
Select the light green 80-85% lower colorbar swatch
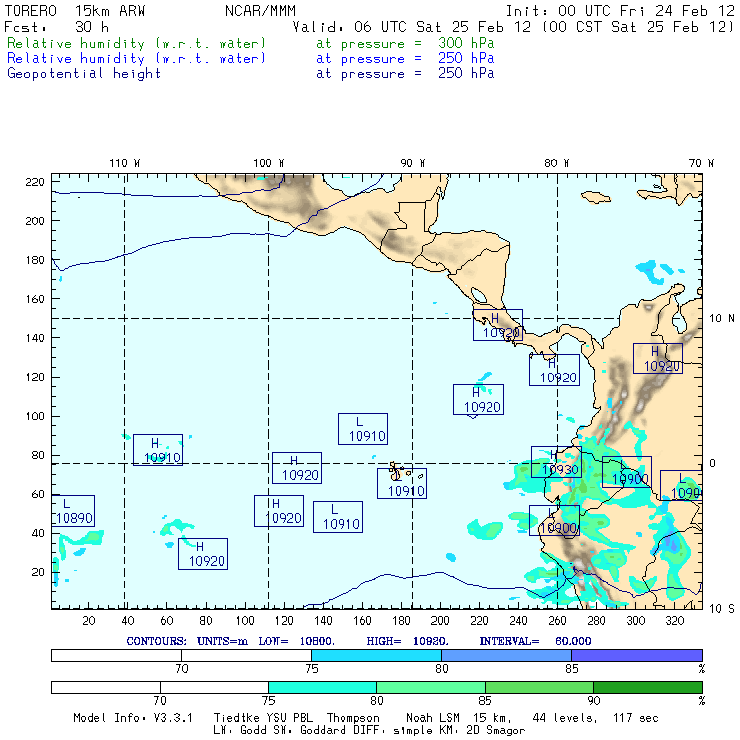pyautogui.click(x=431, y=687)
